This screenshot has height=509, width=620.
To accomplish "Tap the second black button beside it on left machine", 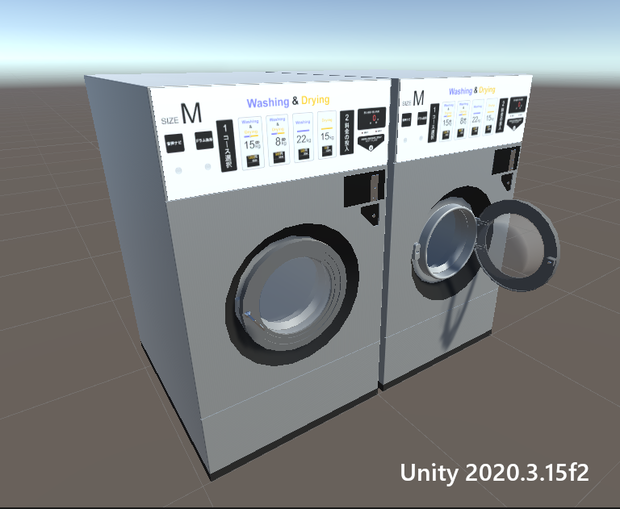I will pyautogui.click(x=204, y=140).
